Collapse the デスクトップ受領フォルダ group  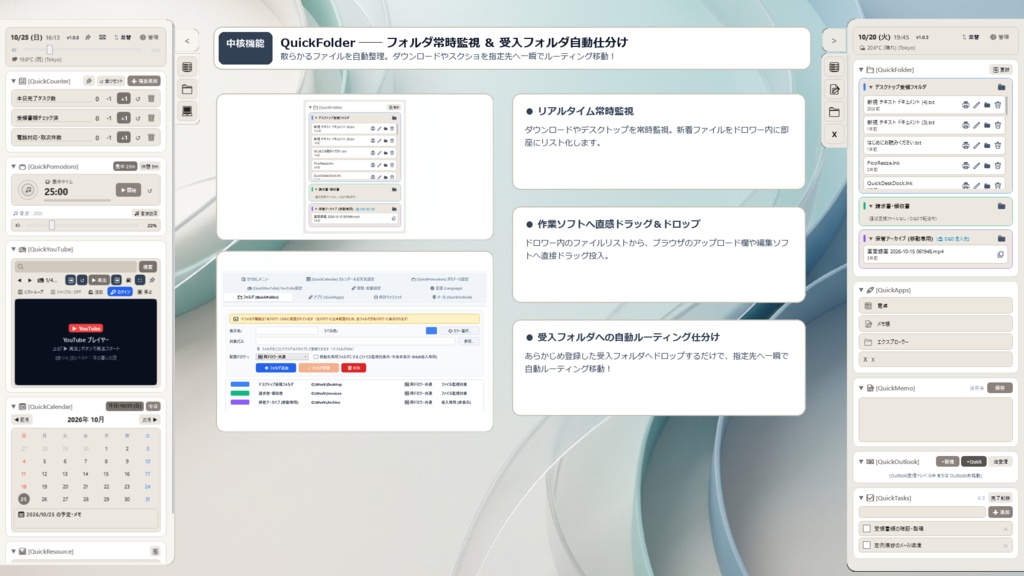871,87
